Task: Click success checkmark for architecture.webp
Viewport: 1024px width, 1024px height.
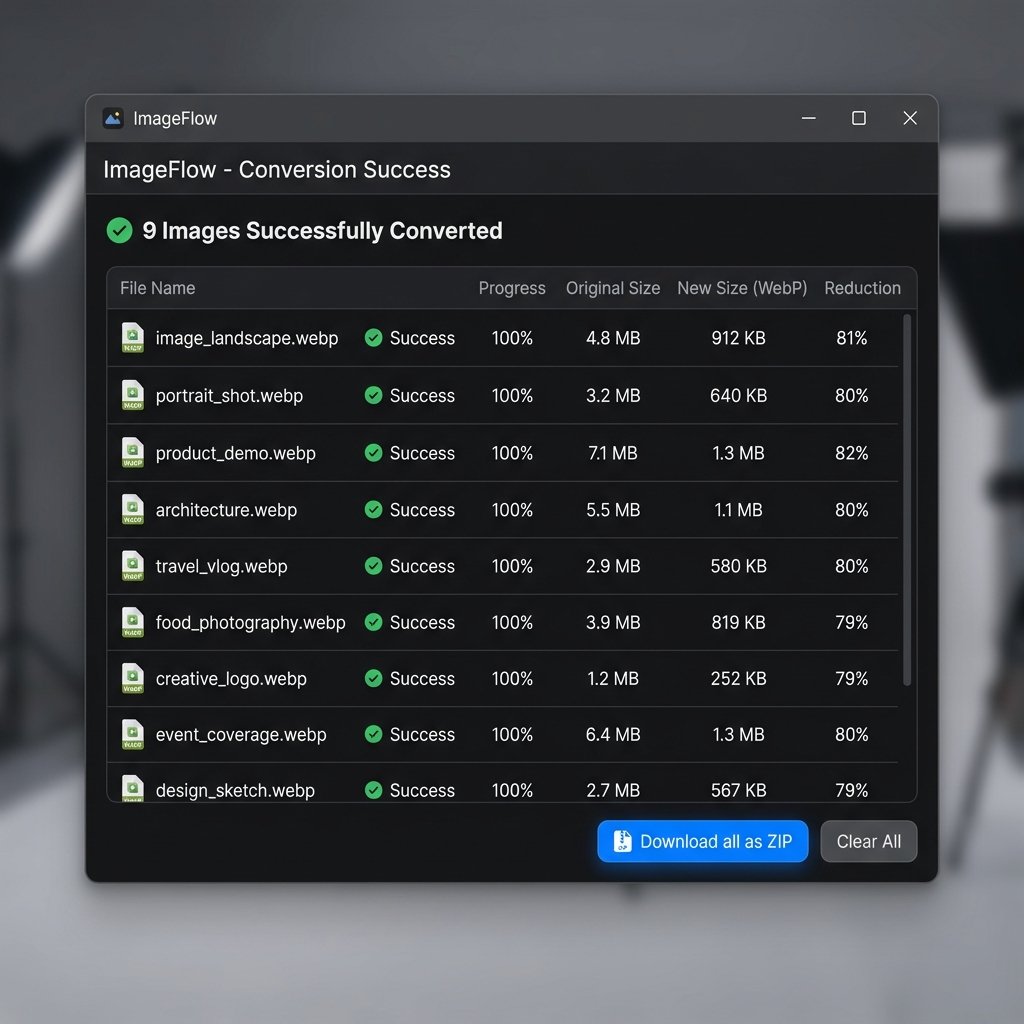Action: tap(374, 509)
